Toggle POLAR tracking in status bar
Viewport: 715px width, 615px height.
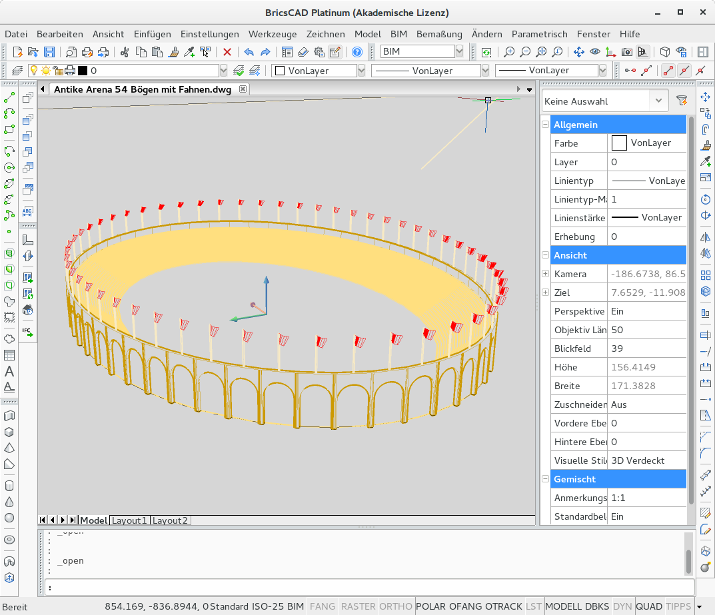[430, 606]
